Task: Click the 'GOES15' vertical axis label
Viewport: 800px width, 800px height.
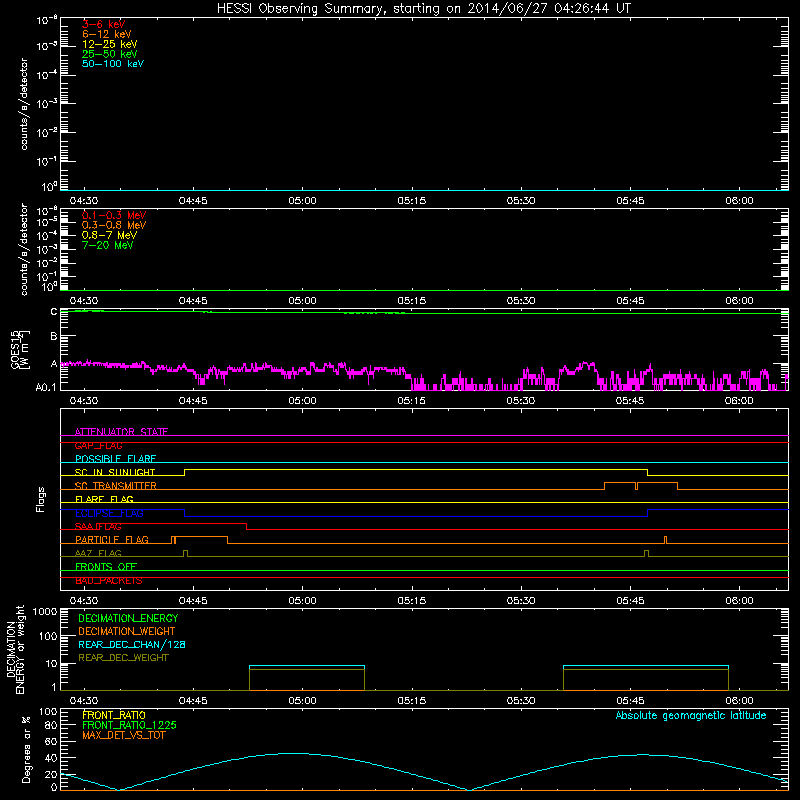Action: click(x=15, y=349)
